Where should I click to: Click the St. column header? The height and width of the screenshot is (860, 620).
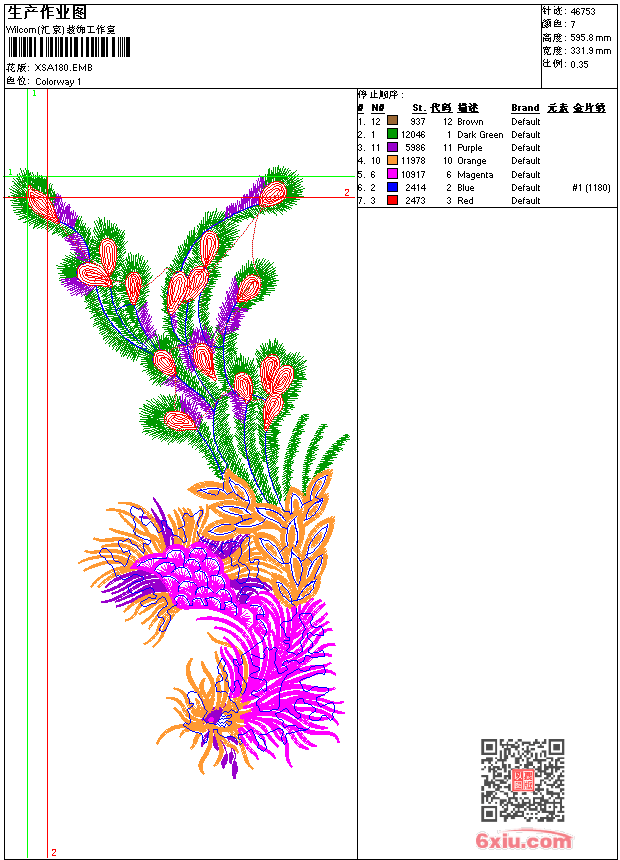[x=418, y=108]
